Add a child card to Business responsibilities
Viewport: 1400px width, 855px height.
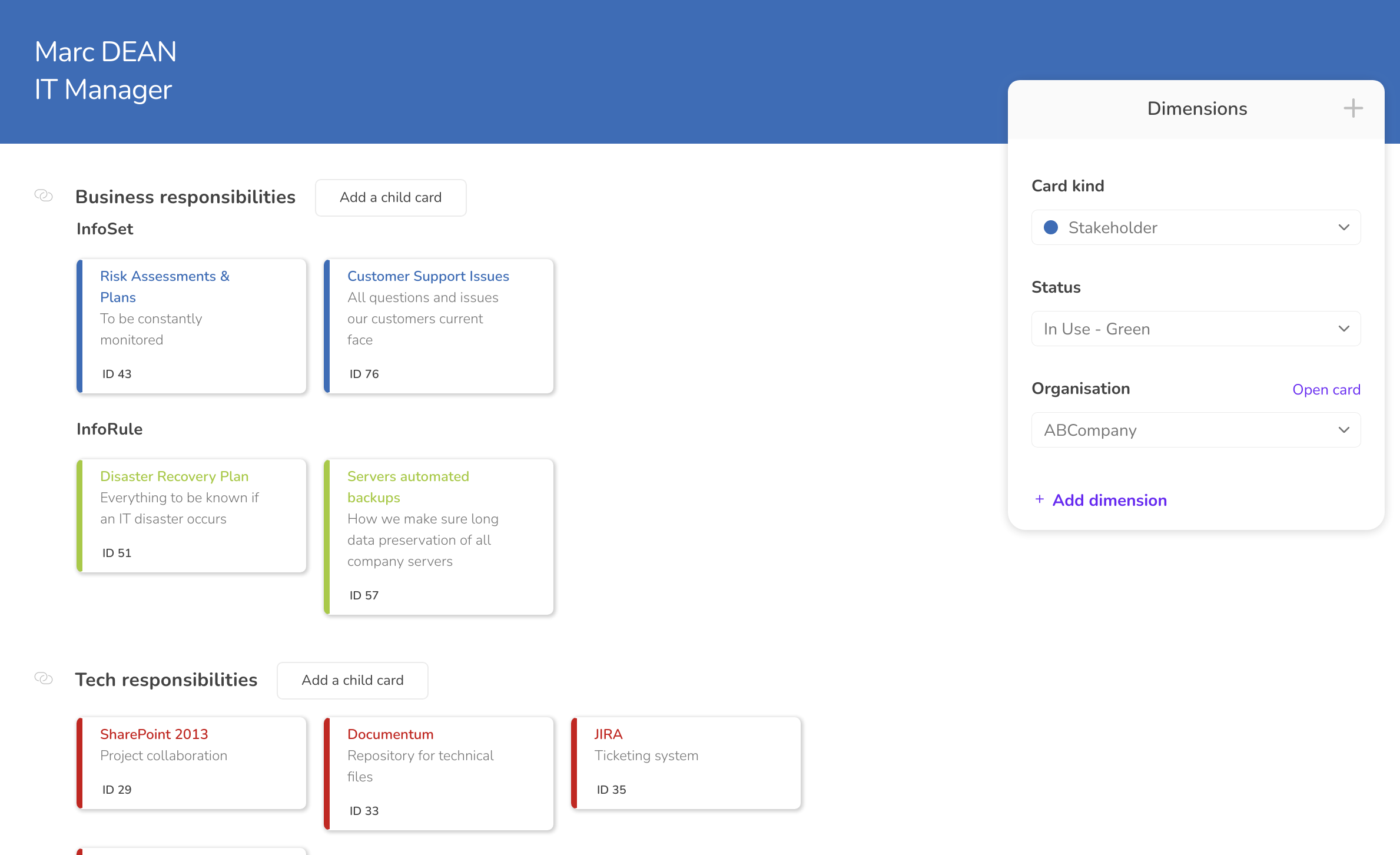click(x=390, y=197)
